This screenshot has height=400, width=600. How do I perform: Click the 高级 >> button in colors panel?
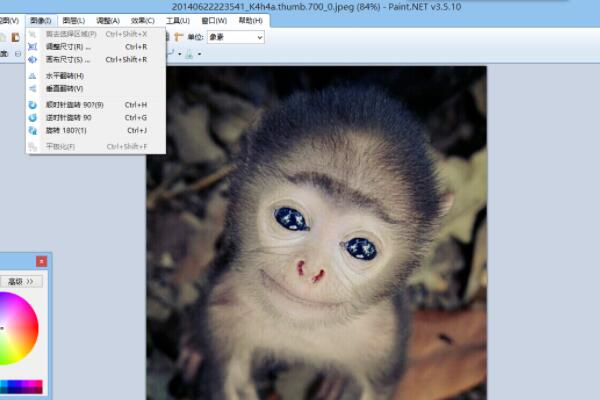pos(21,282)
